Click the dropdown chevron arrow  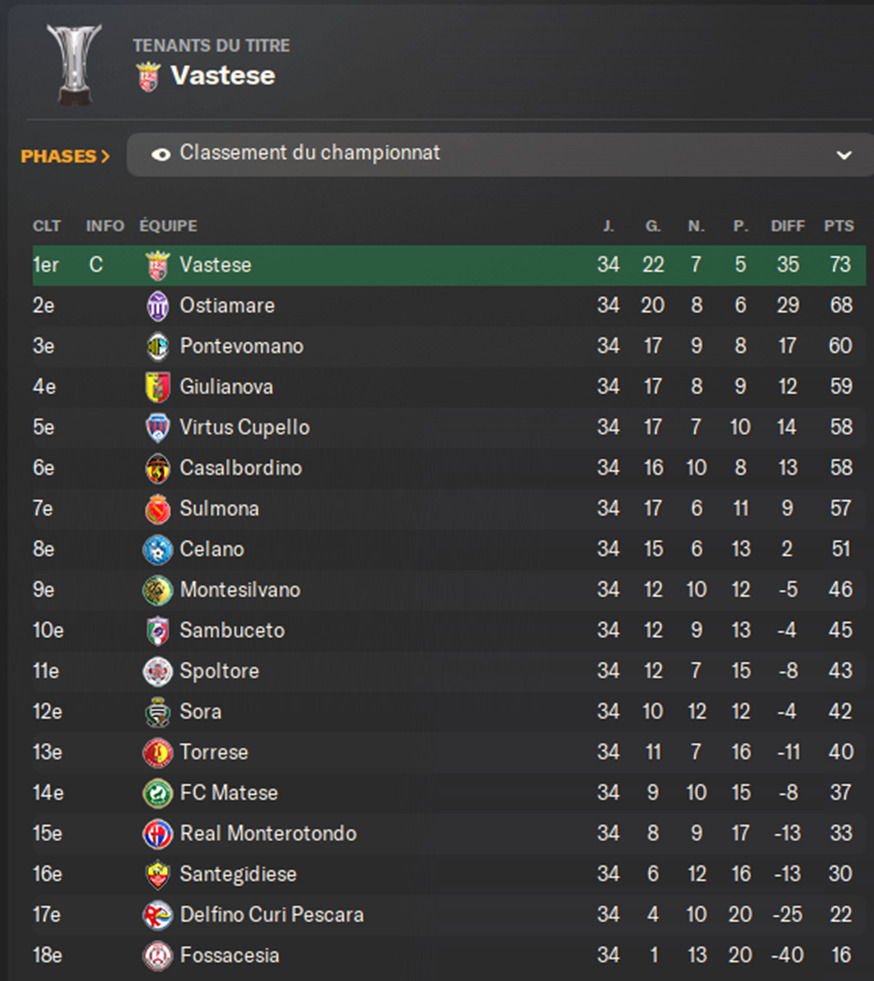point(844,156)
